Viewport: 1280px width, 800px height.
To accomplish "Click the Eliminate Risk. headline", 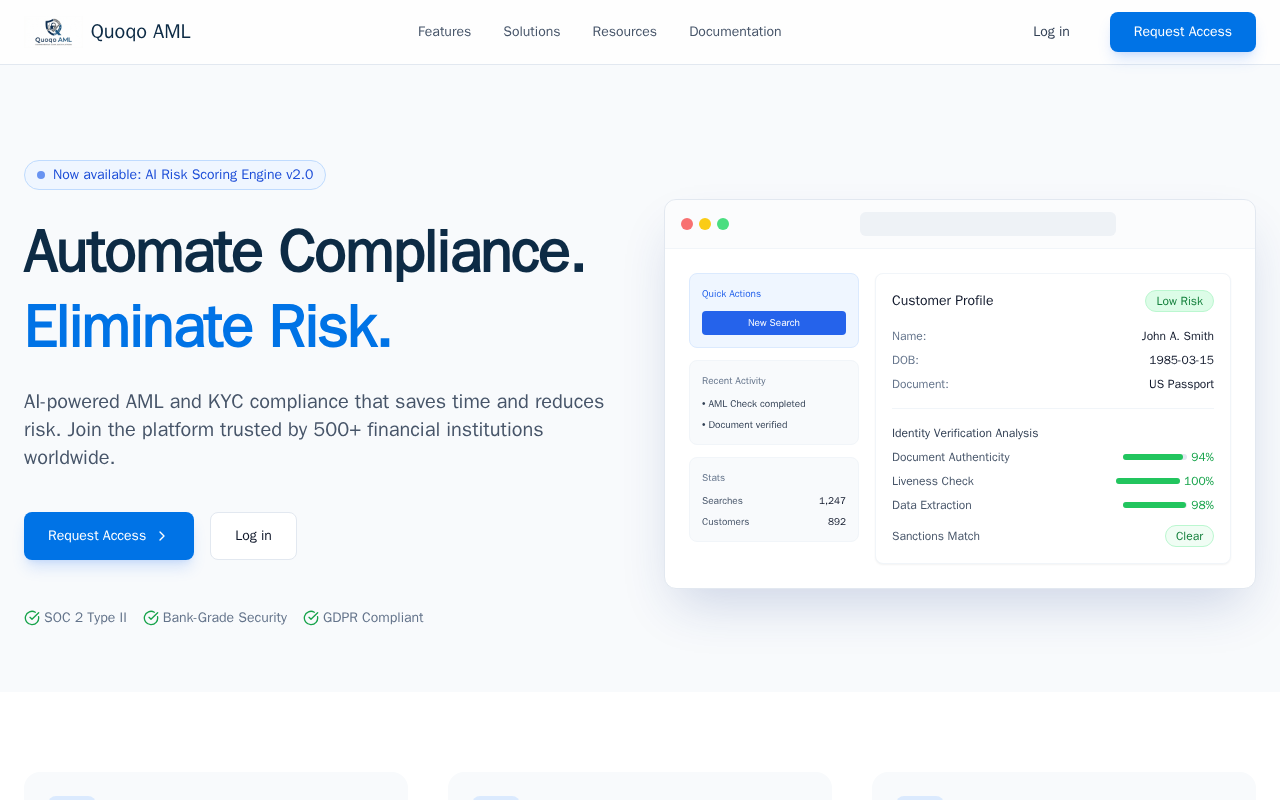I will [208, 327].
